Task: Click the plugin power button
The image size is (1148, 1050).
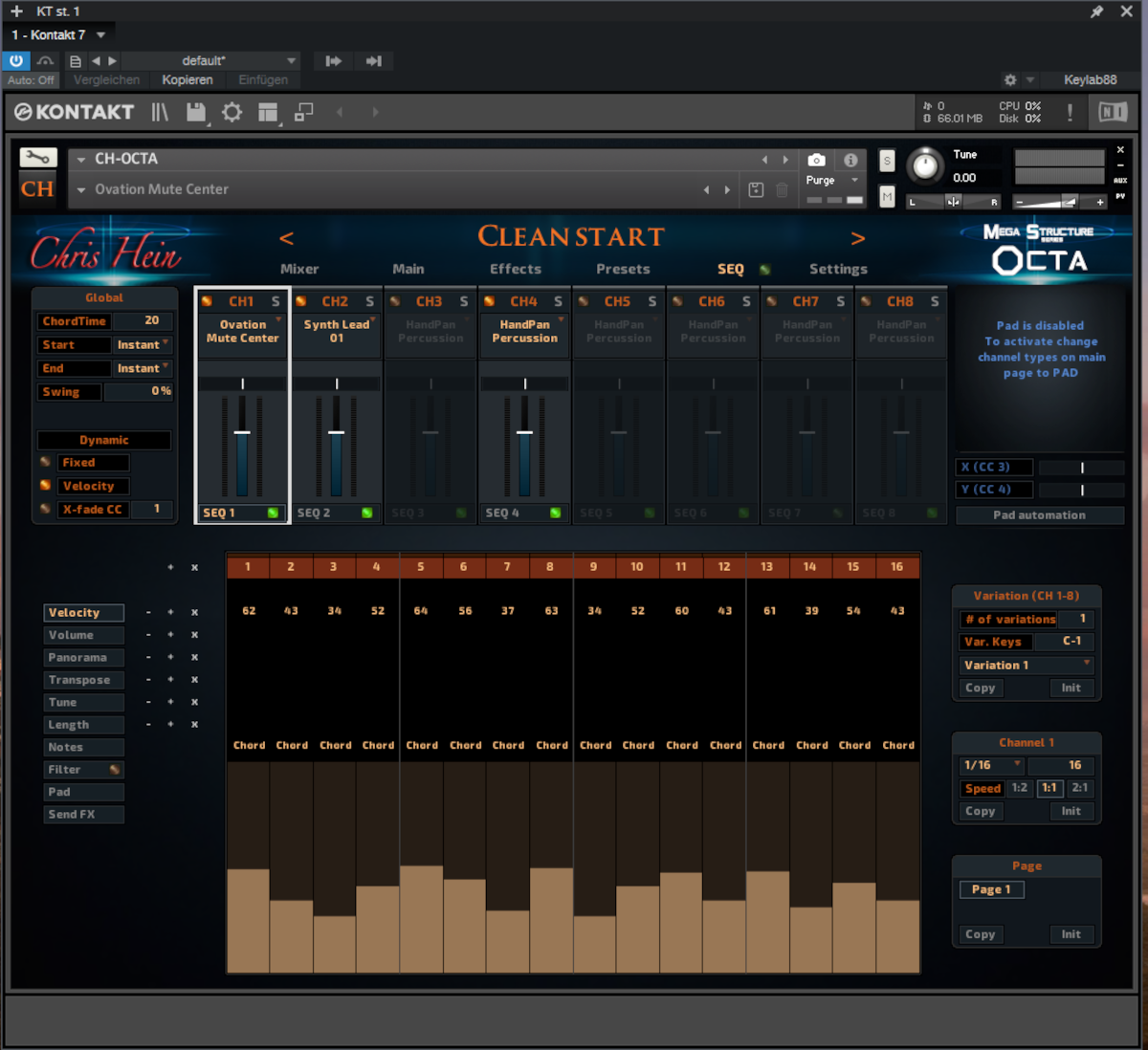Action: tap(16, 60)
